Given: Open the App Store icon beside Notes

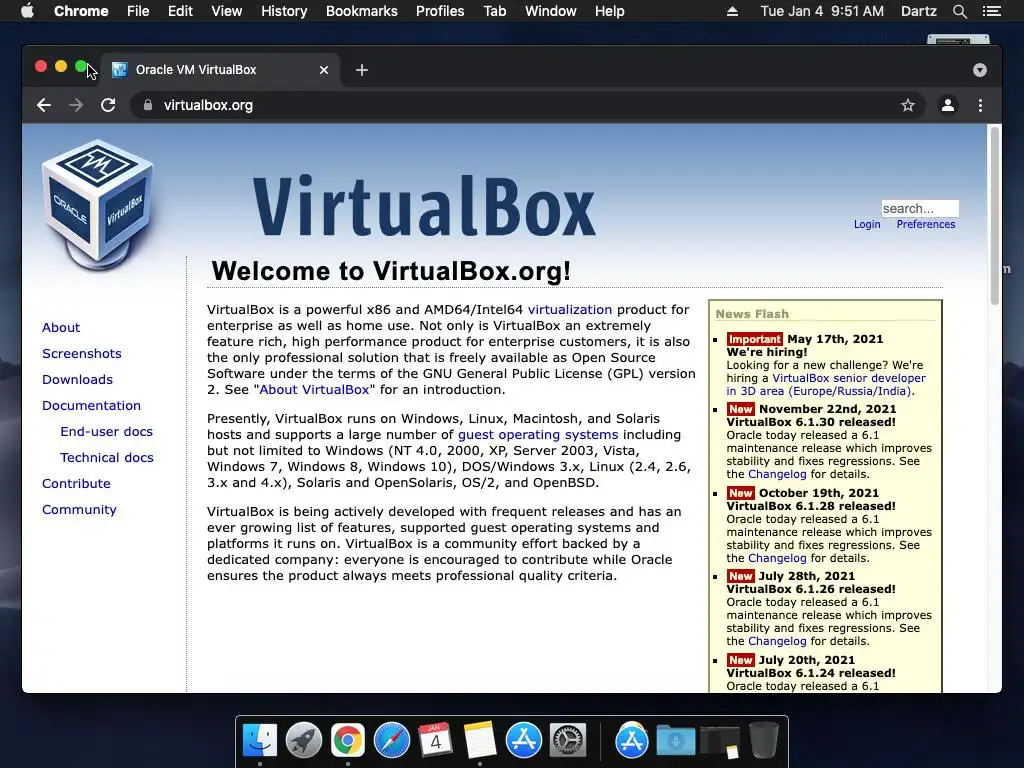Looking at the screenshot, I should (x=524, y=741).
